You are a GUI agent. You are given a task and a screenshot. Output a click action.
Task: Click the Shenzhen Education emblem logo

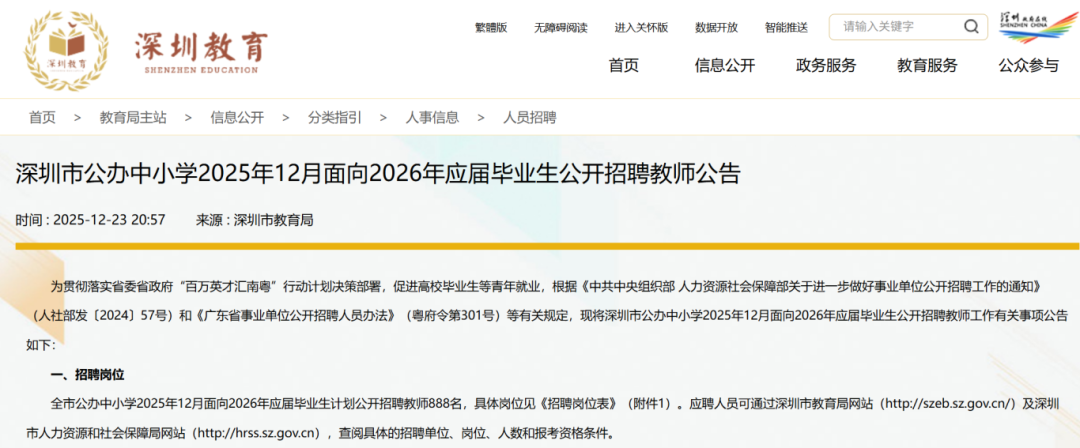pyautogui.click(x=67, y=52)
